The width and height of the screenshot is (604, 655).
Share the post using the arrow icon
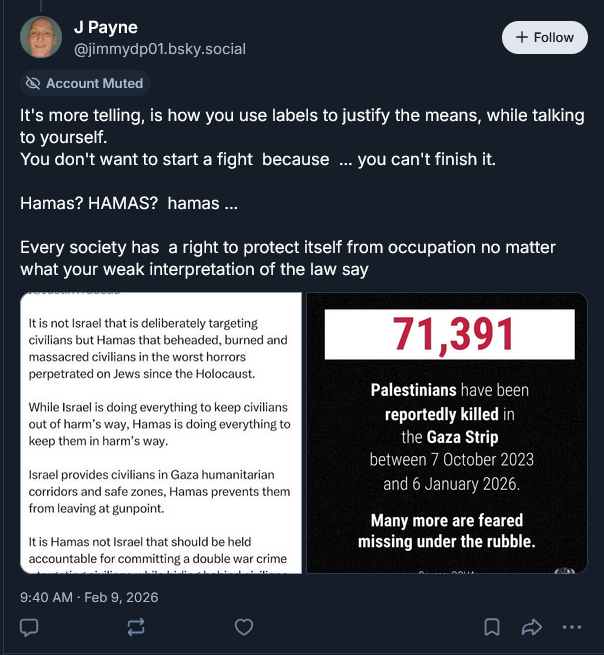(531, 627)
